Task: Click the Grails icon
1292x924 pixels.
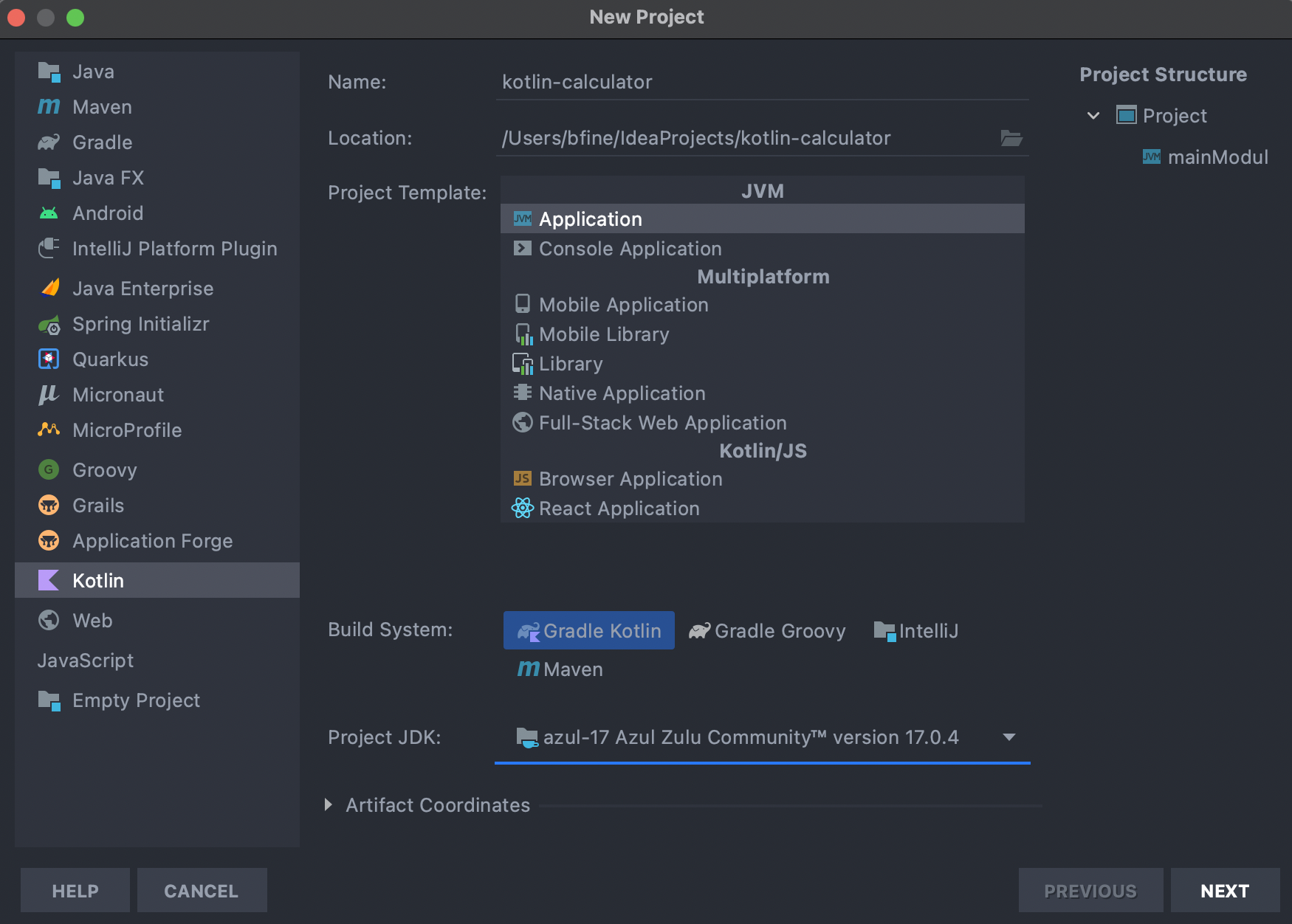Action: click(49, 506)
